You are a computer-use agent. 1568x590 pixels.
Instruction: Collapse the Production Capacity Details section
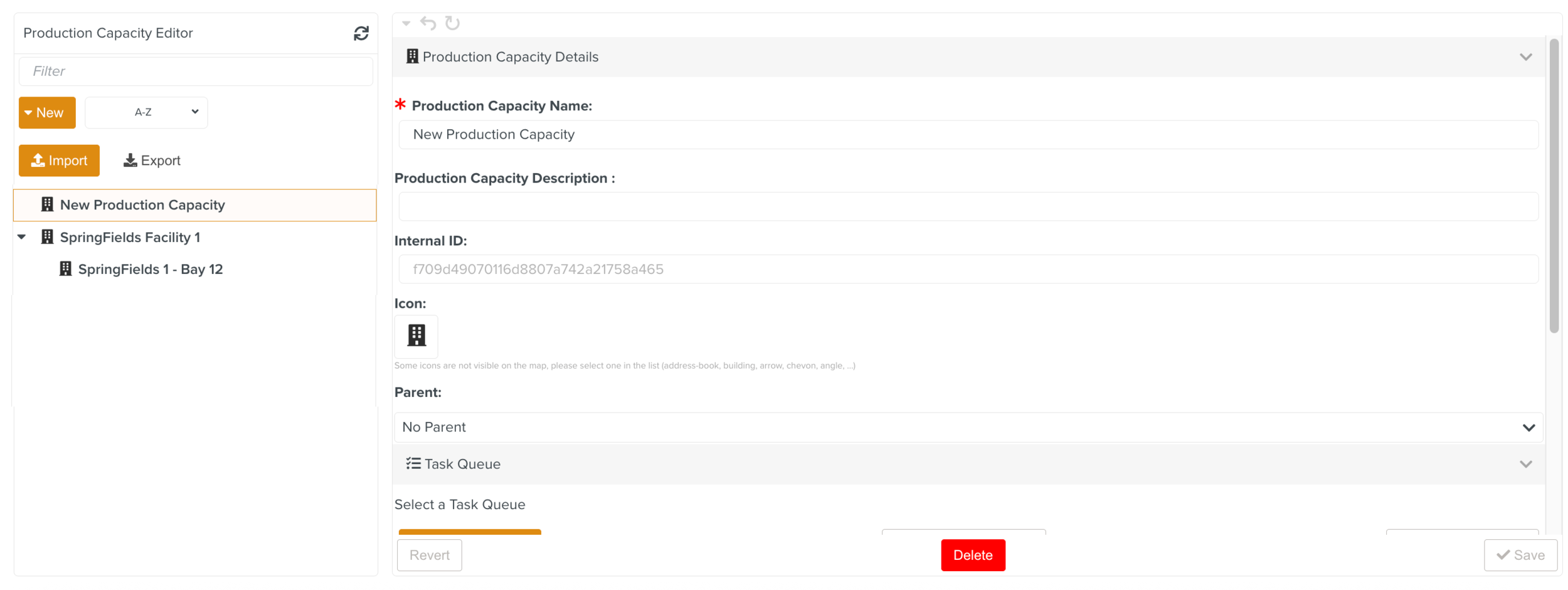[x=1525, y=57]
